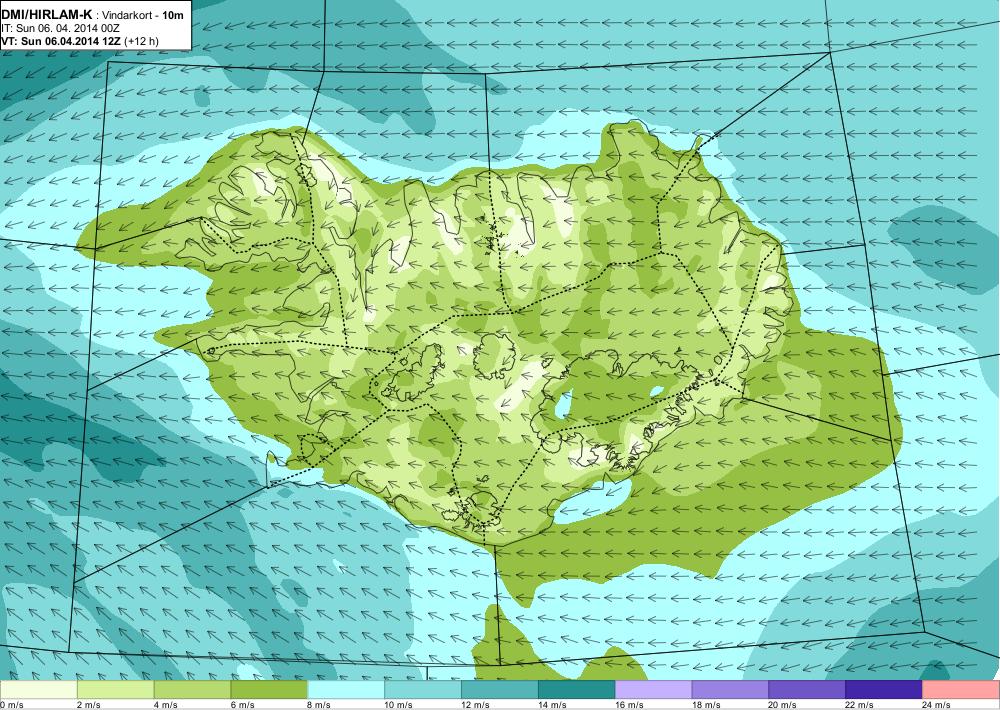Screen dimensions: 1000x710
Task: Click the pink legend swatch starting at 24 m/s
Action: tap(961, 690)
